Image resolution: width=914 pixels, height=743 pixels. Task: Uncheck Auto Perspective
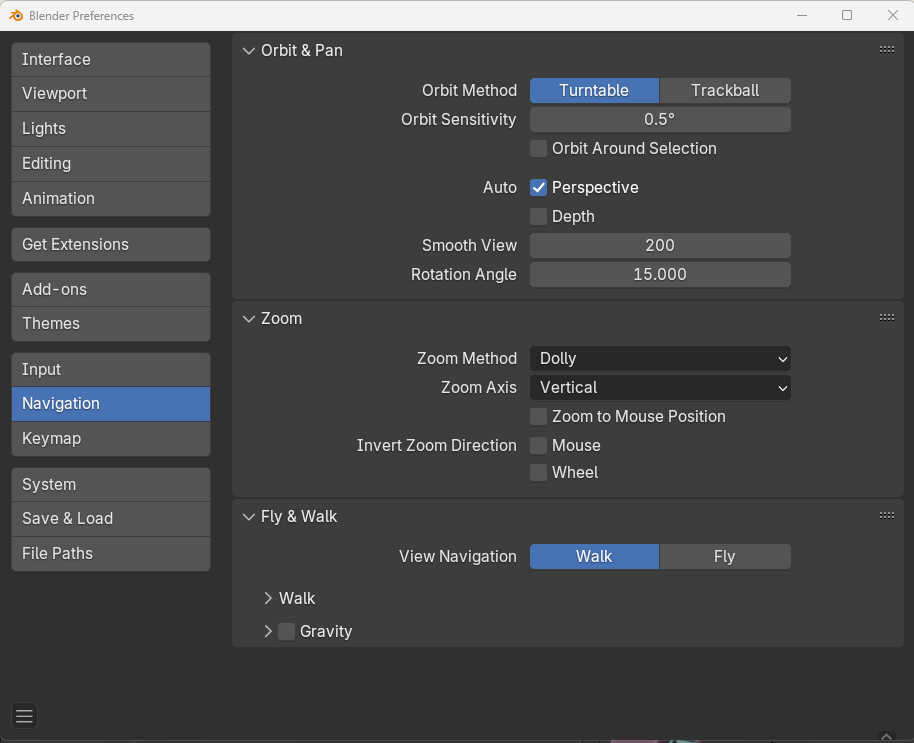pos(539,188)
